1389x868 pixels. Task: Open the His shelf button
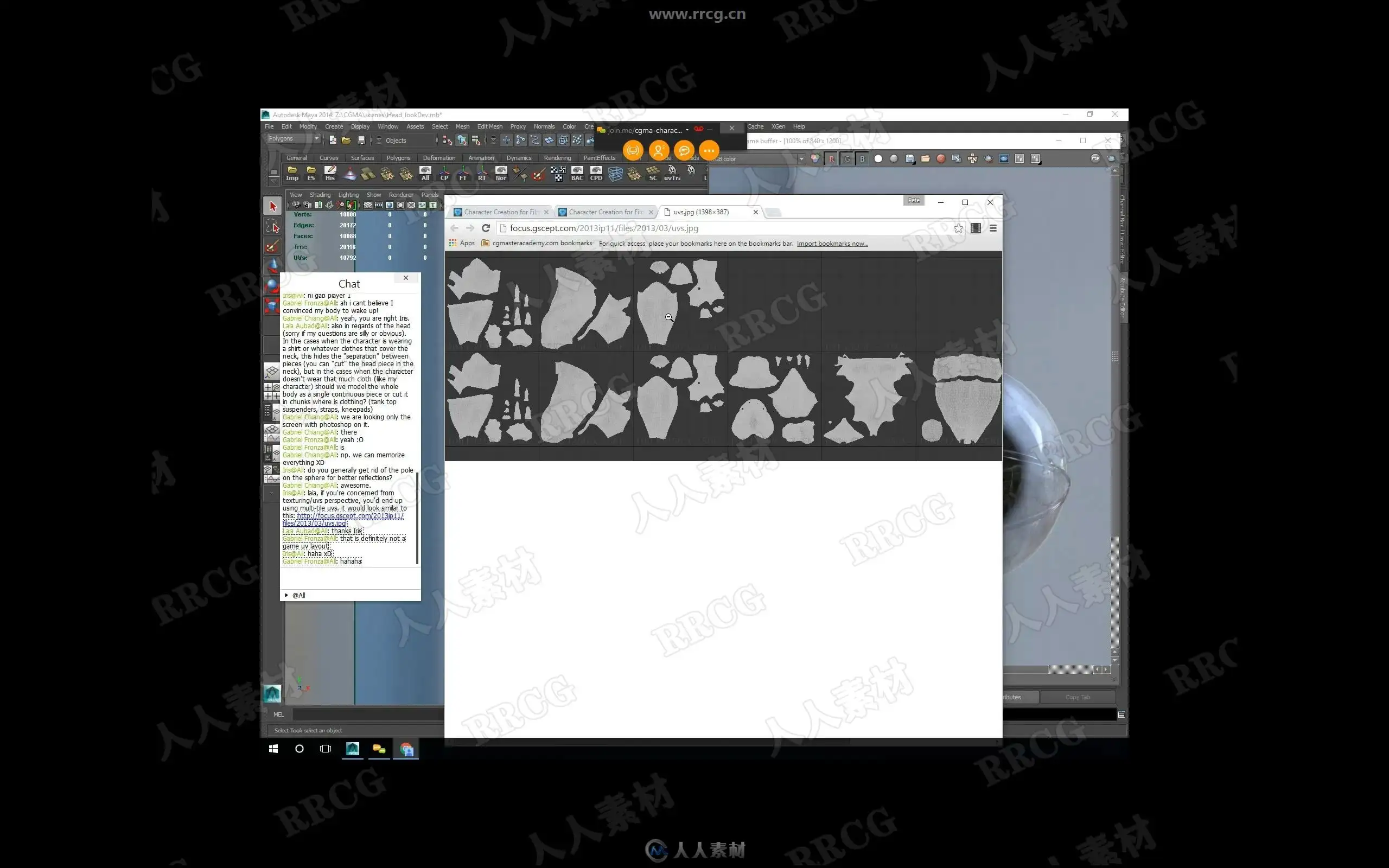[330, 174]
